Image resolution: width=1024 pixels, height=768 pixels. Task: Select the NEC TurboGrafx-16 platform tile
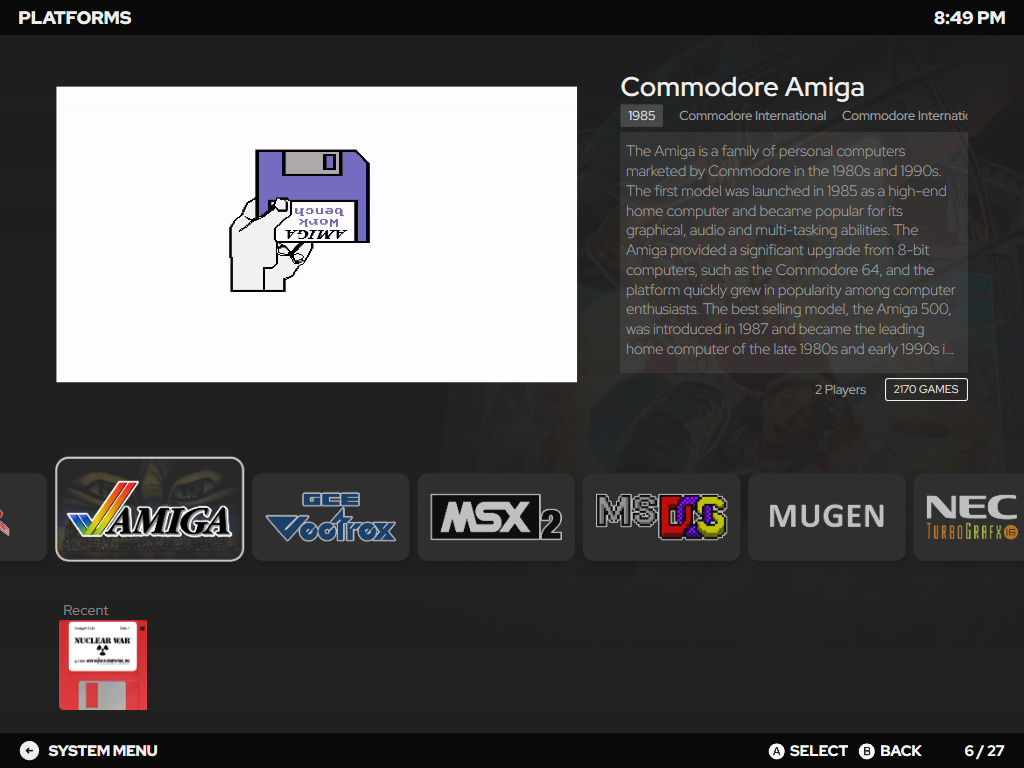point(969,517)
